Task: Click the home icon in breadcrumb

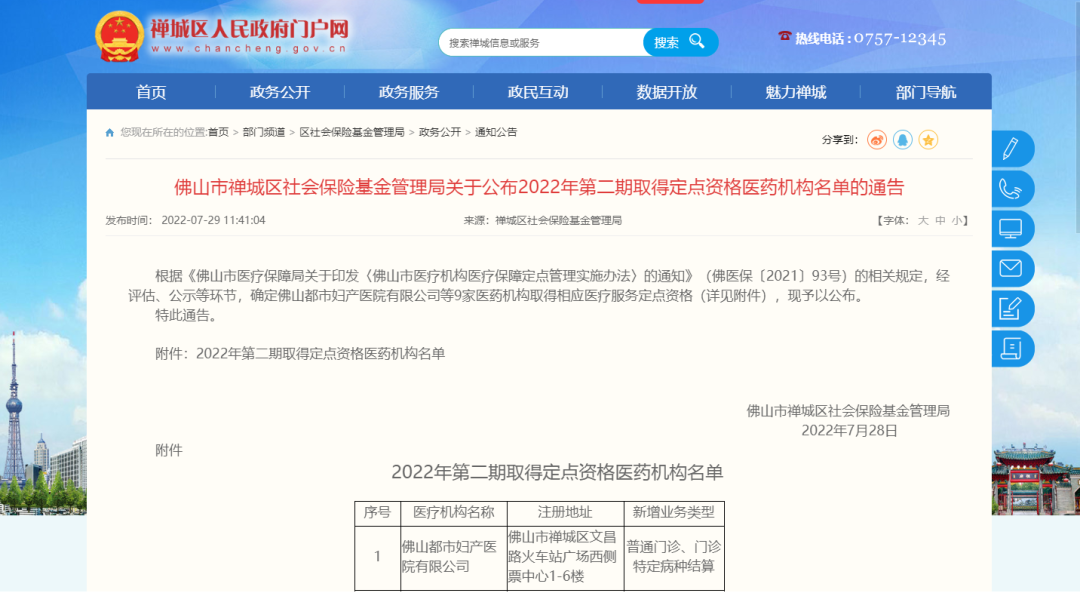Action: coord(110,132)
